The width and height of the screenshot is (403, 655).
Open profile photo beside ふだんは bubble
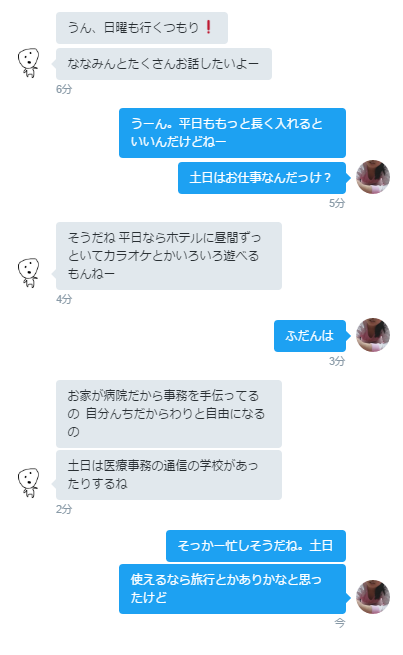(373, 335)
